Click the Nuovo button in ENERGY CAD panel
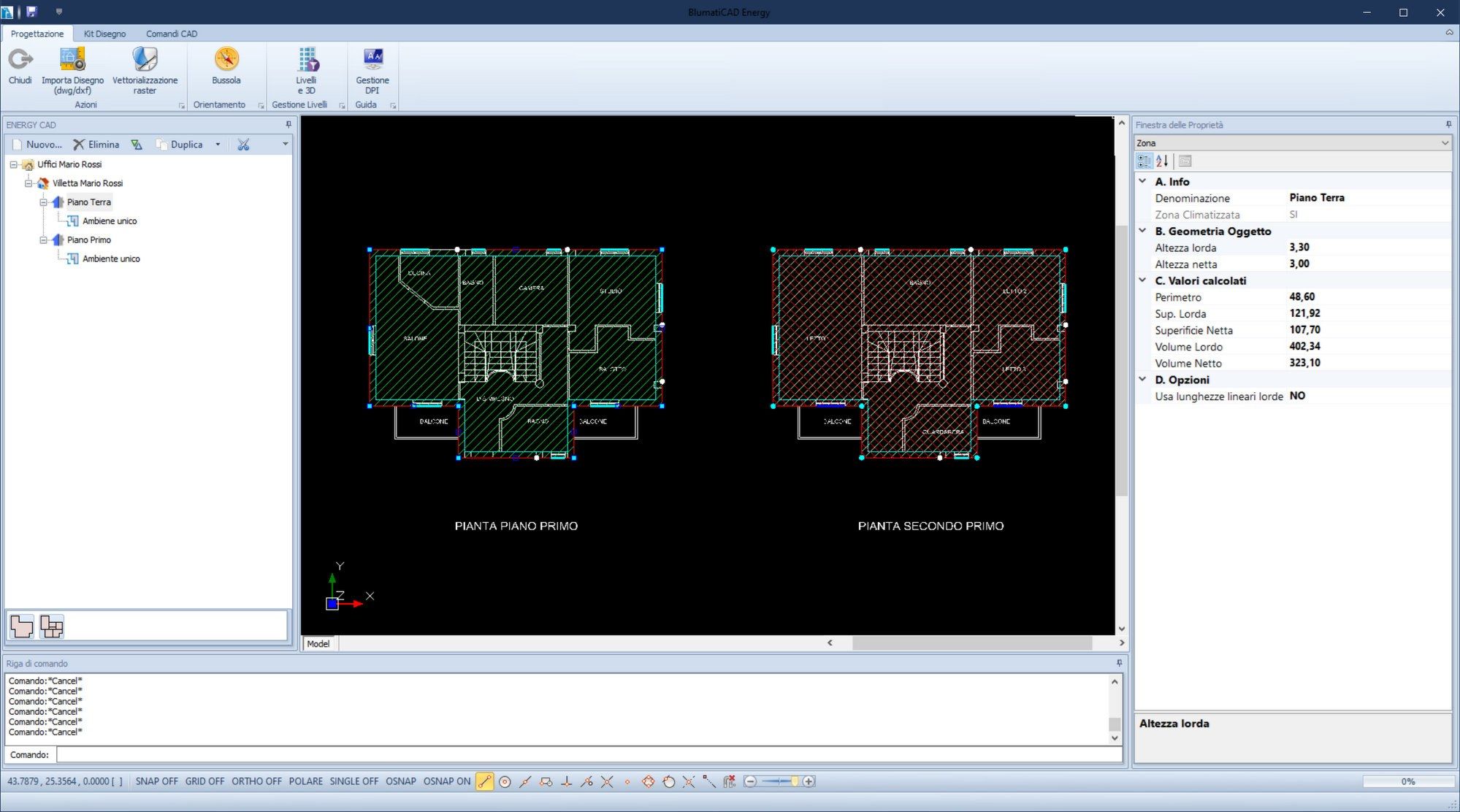1460x812 pixels. [38, 144]
